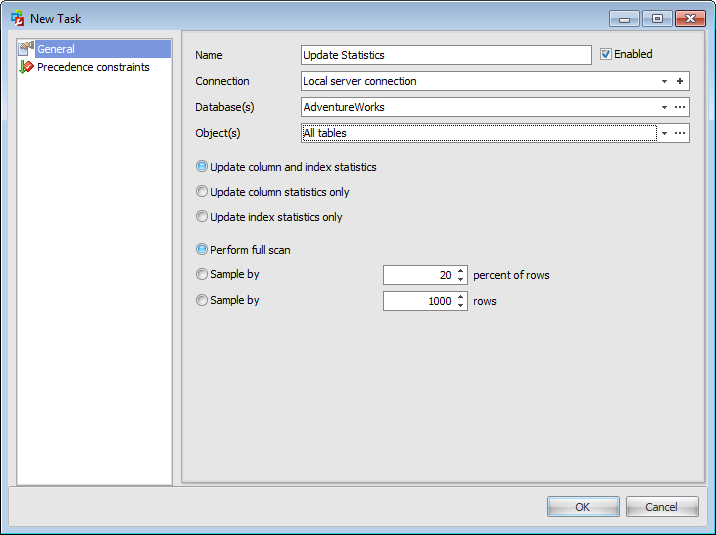Open the Connection dropdown list
The height and width of the screenshot is (535, 716).
(664, 81)
